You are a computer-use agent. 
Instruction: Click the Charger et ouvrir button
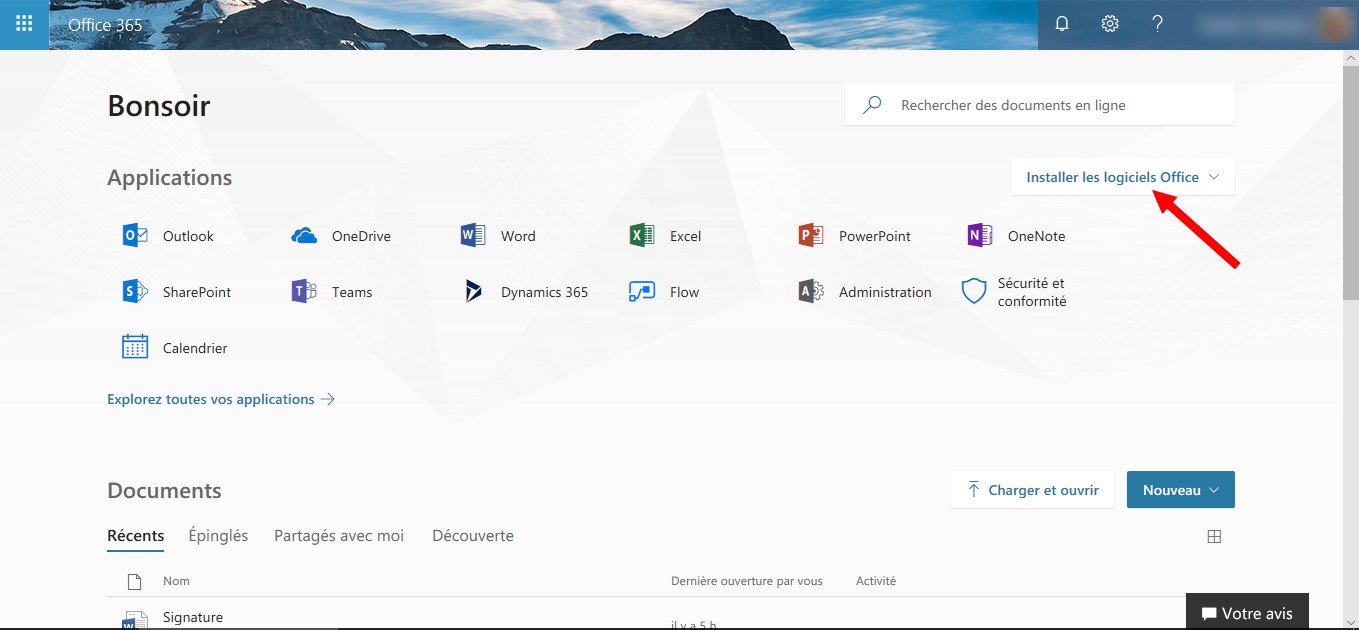tap(1032, 490)
